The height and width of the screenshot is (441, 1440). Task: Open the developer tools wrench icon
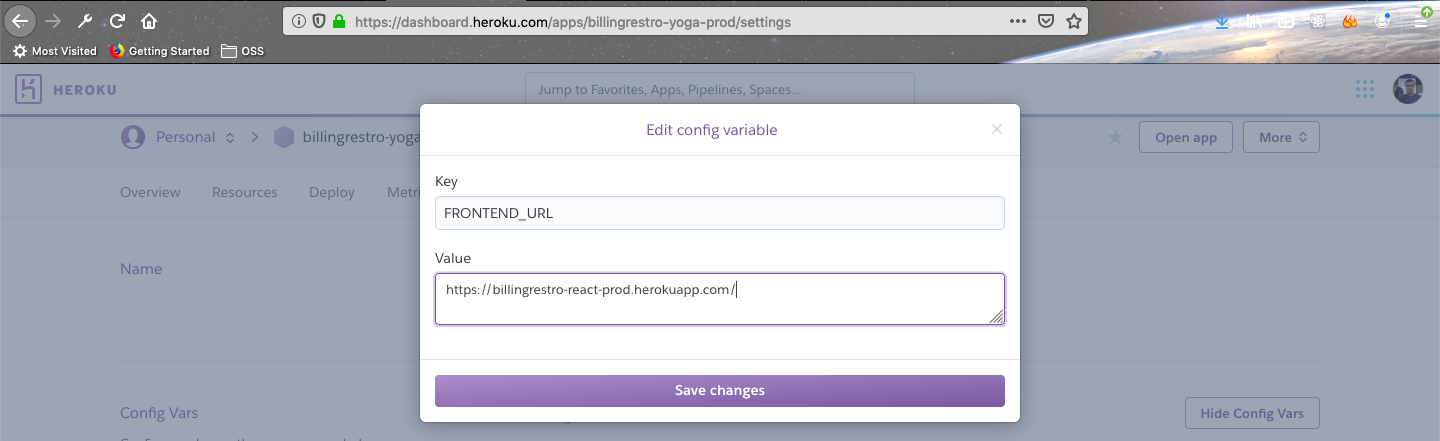tap(85, 21)
